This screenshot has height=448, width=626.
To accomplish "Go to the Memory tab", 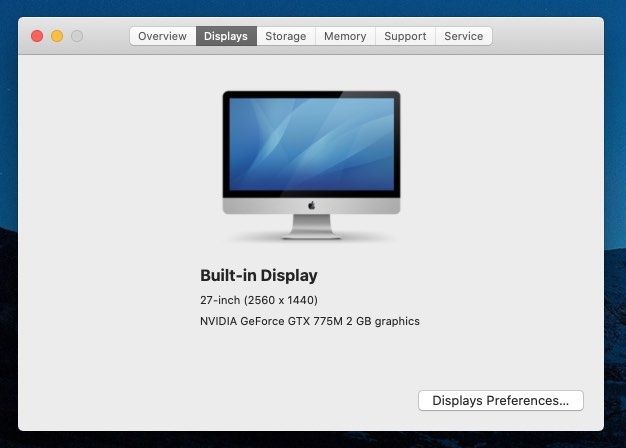I will coord(345,36).
